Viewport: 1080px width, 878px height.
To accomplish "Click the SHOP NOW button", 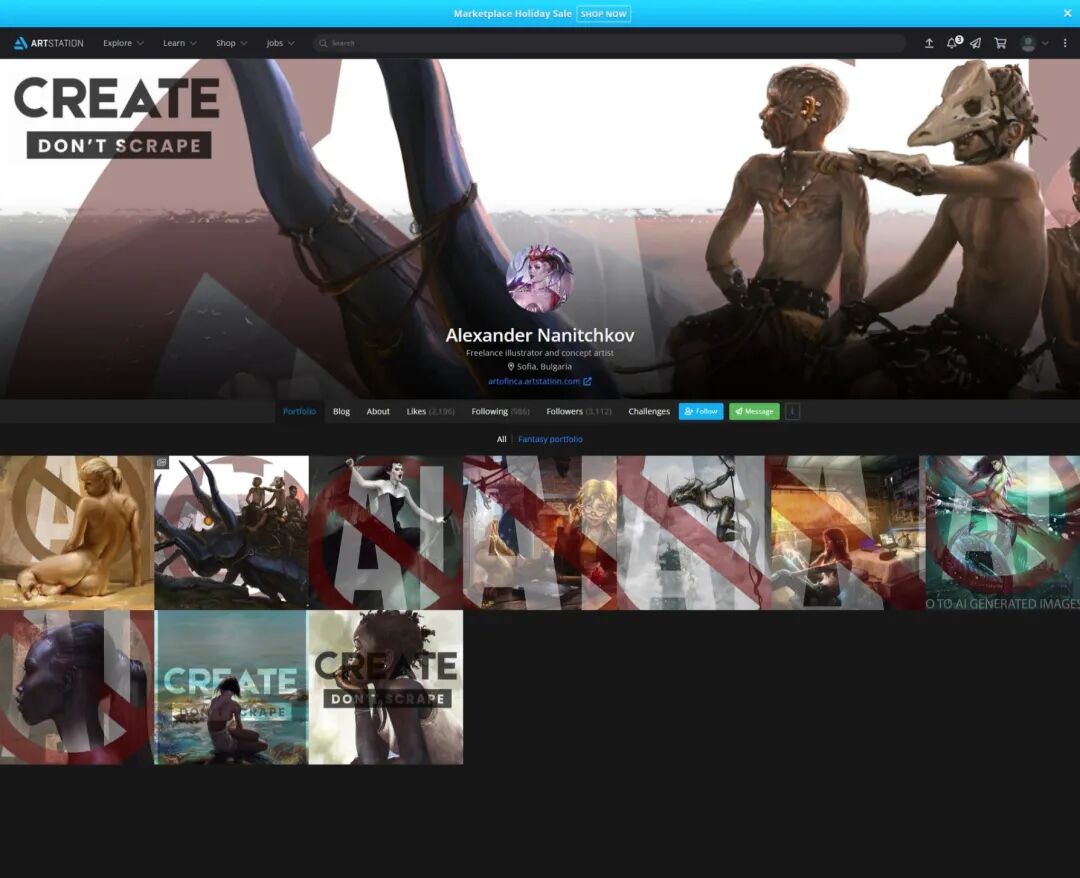I will (x=603, y=14).
